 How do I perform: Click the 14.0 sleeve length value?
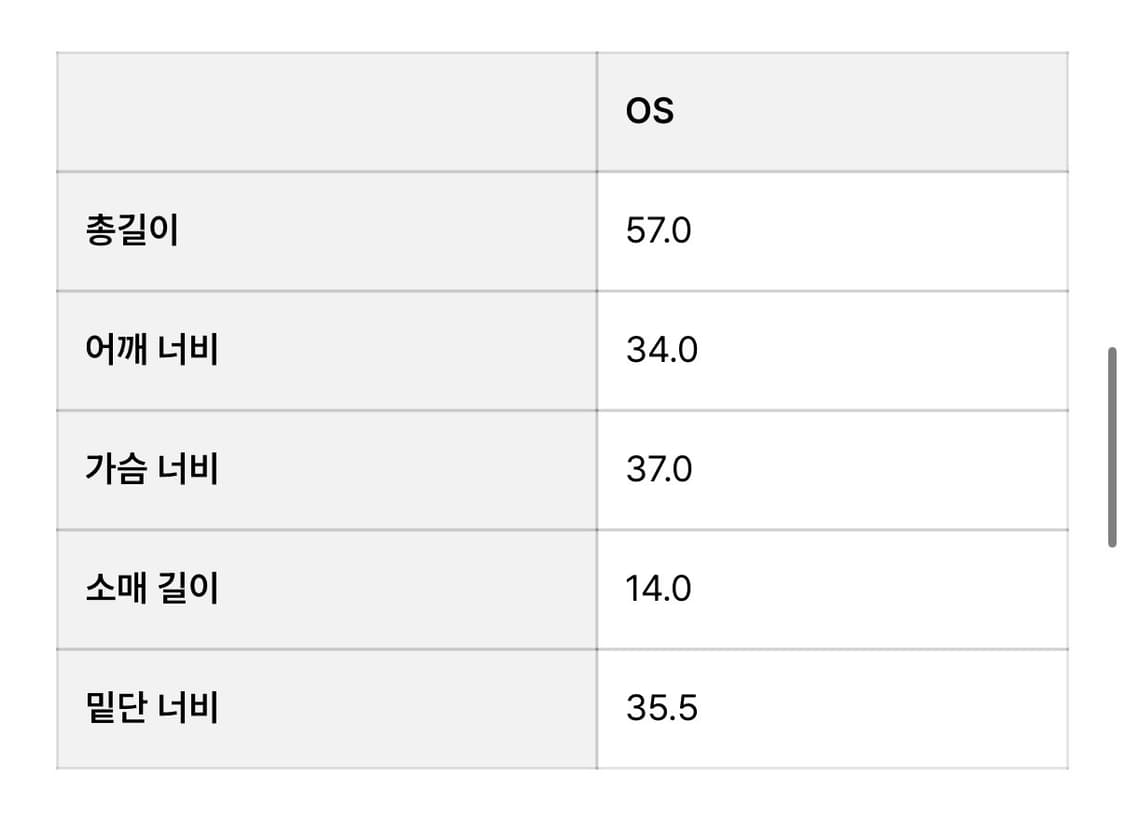click(x=659, y=589)
